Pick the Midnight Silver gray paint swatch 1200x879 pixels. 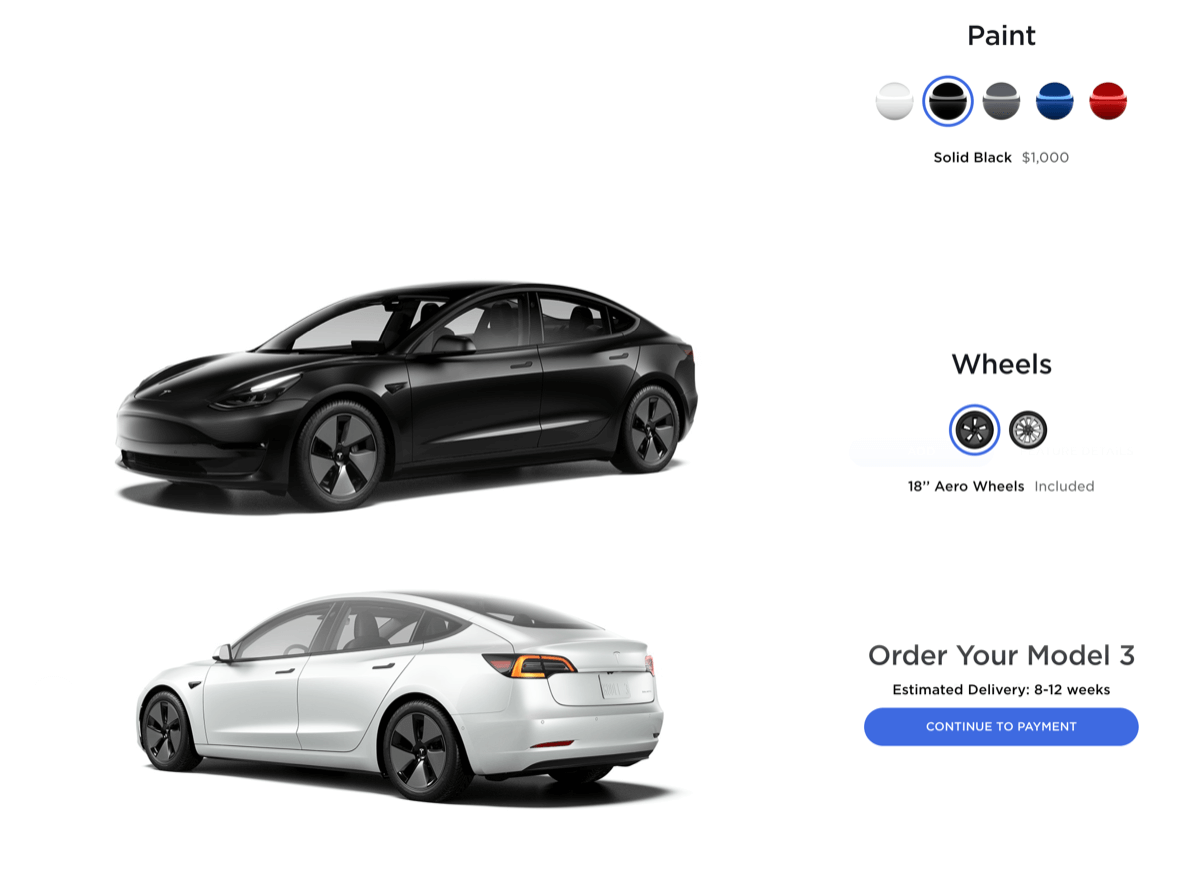point(1001,101)
